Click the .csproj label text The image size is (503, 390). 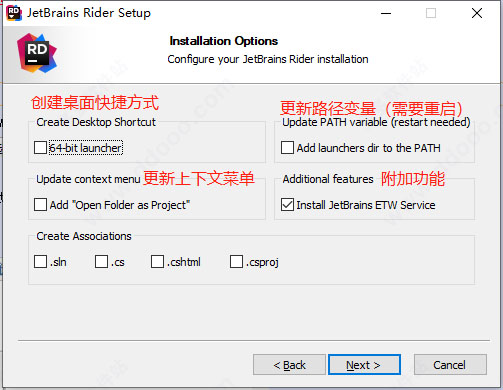point(262,262)
